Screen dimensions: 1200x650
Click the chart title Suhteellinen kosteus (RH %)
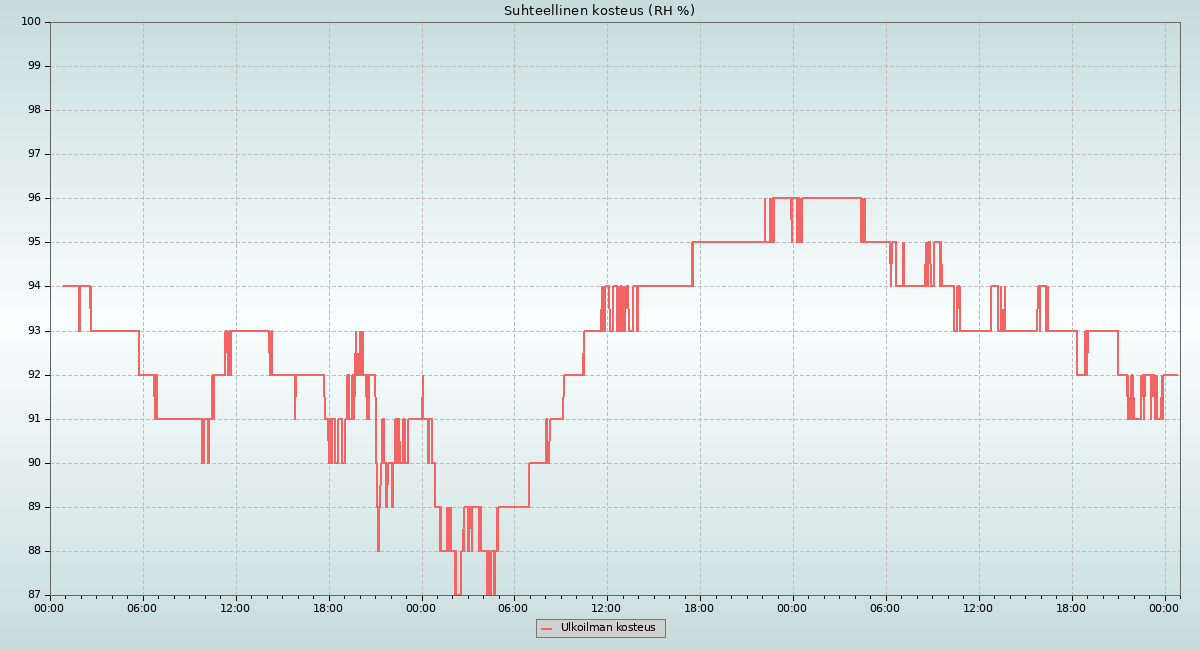[x=599, y=11]
